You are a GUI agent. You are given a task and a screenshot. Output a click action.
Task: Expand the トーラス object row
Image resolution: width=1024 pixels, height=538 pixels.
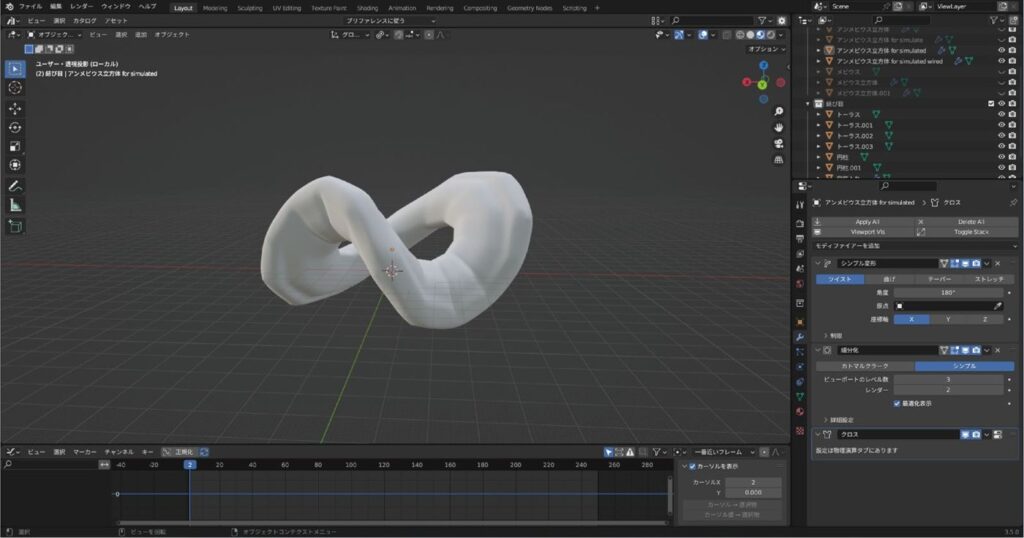818,114
